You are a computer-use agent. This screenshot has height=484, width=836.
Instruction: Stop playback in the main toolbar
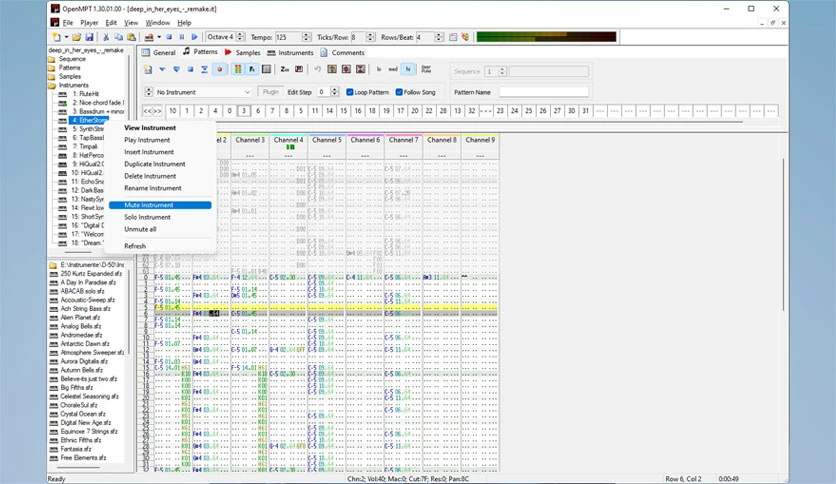pyautogui.click(x=169, y=37)
